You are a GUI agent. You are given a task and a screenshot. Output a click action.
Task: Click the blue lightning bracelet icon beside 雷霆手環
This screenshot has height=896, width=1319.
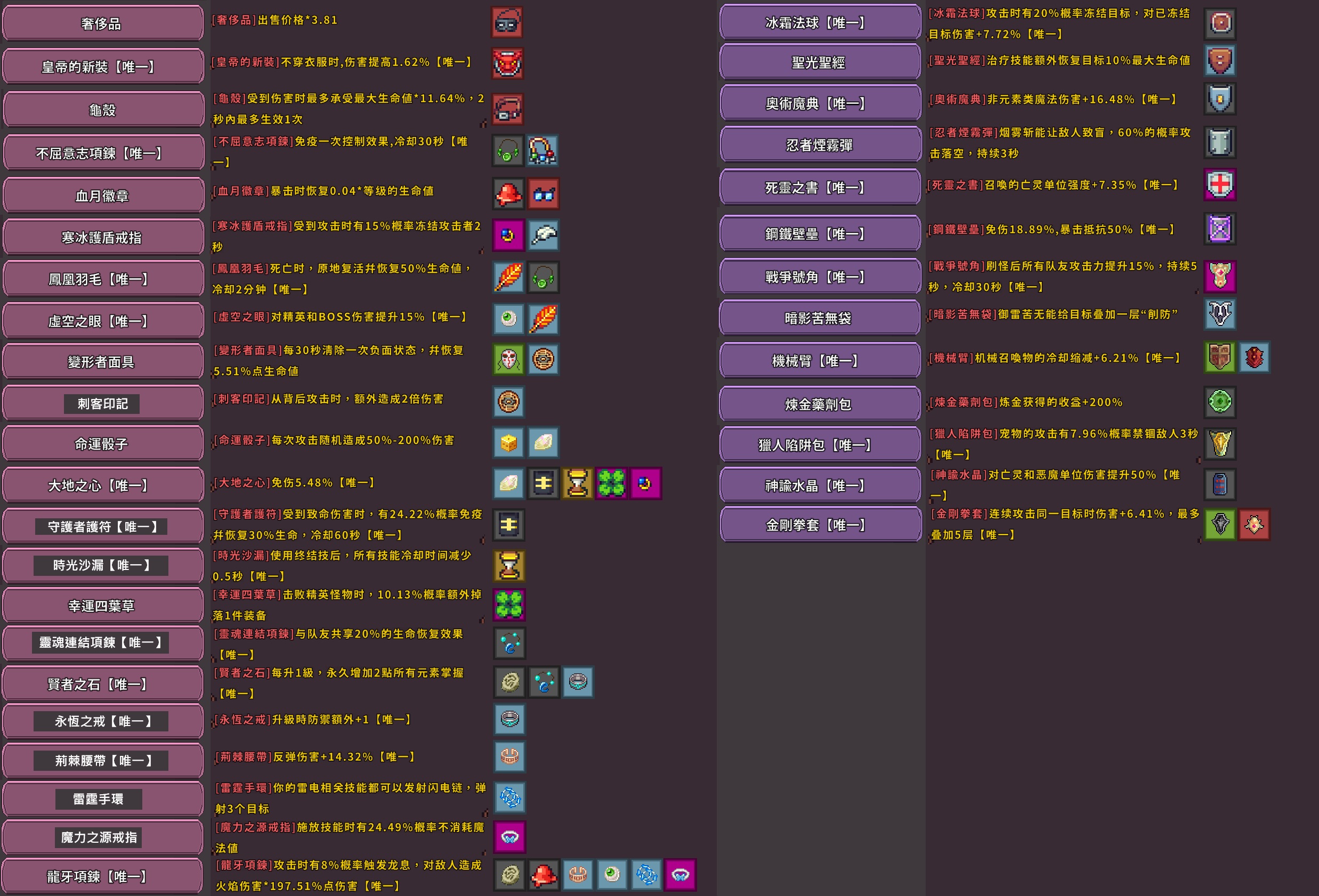(x=509, y=797)
